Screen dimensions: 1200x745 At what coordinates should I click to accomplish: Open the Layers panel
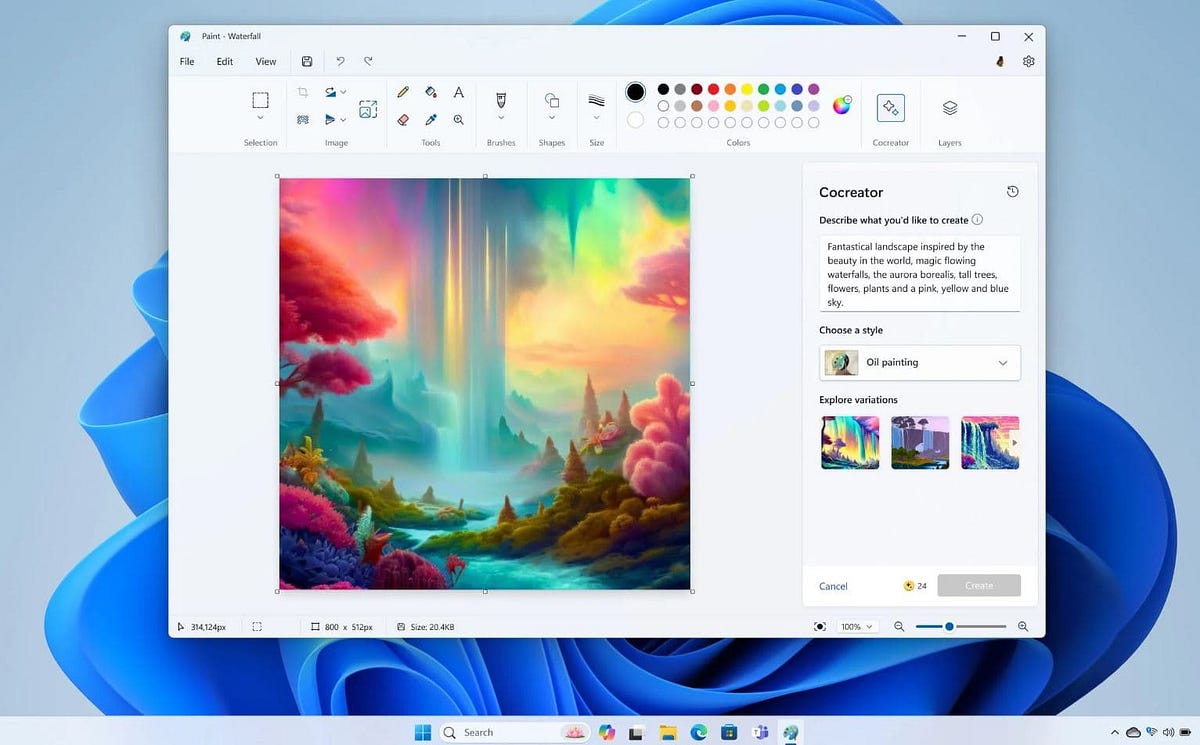pyautogui.click(x=948, y=106)
